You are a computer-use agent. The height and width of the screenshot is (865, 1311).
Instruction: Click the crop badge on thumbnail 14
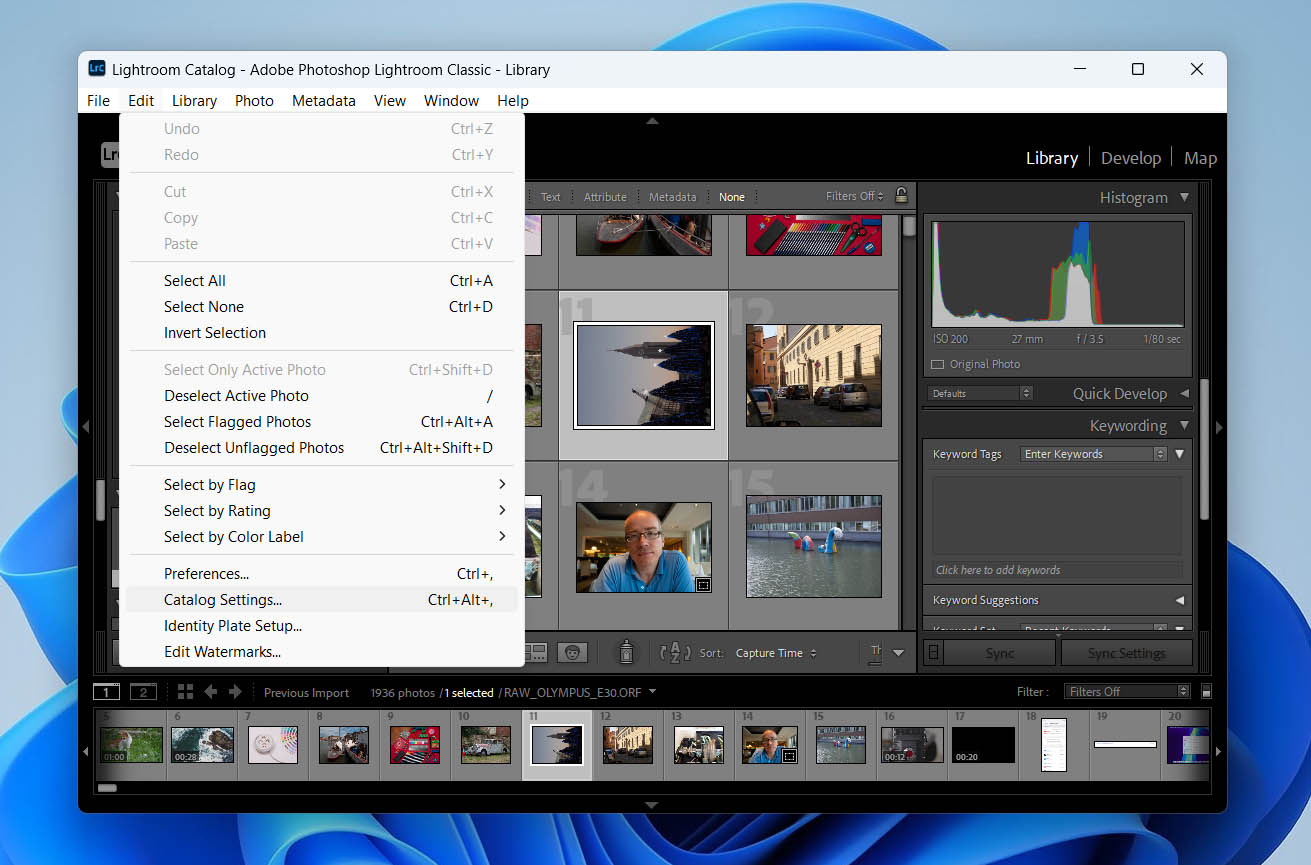click(703, 585)
